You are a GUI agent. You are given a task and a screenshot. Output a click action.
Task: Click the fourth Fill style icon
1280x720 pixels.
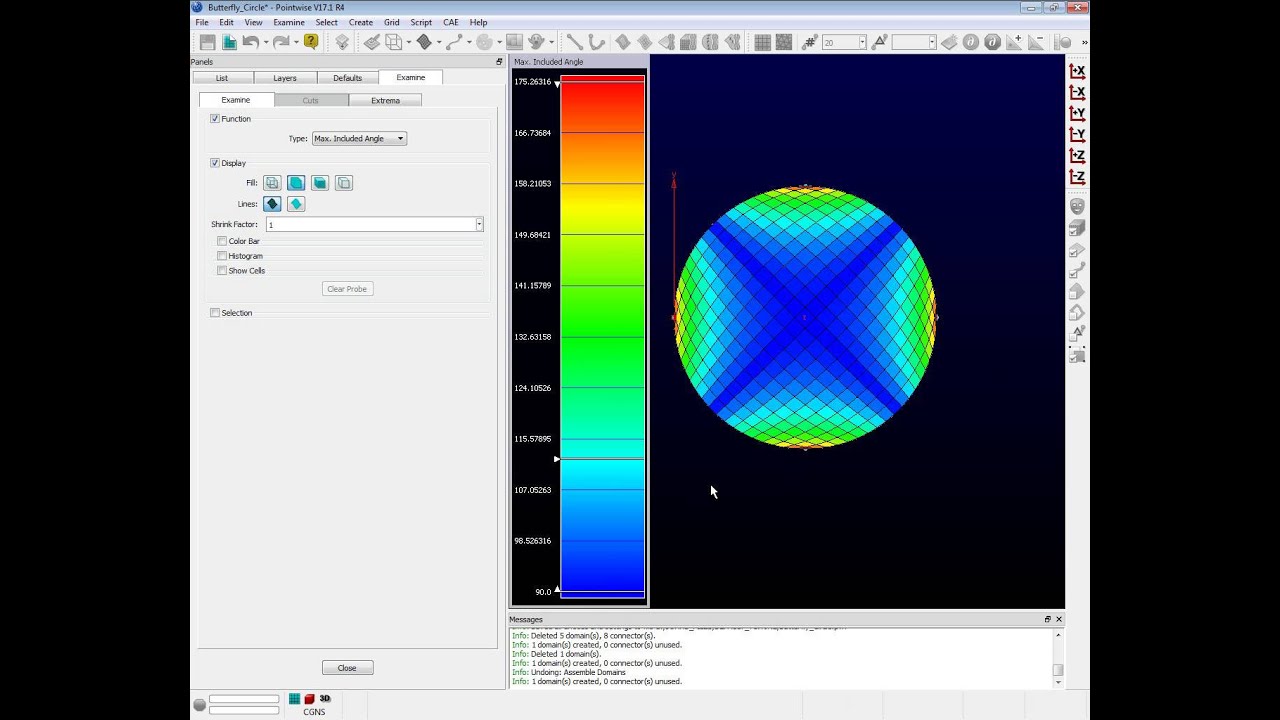[344, 183]
